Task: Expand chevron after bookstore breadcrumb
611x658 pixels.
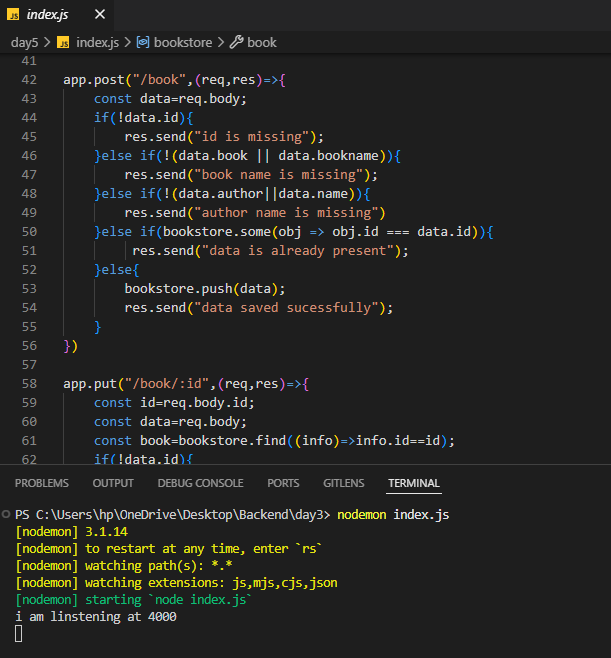Action: pyautogui.click(x=221, y=42)
